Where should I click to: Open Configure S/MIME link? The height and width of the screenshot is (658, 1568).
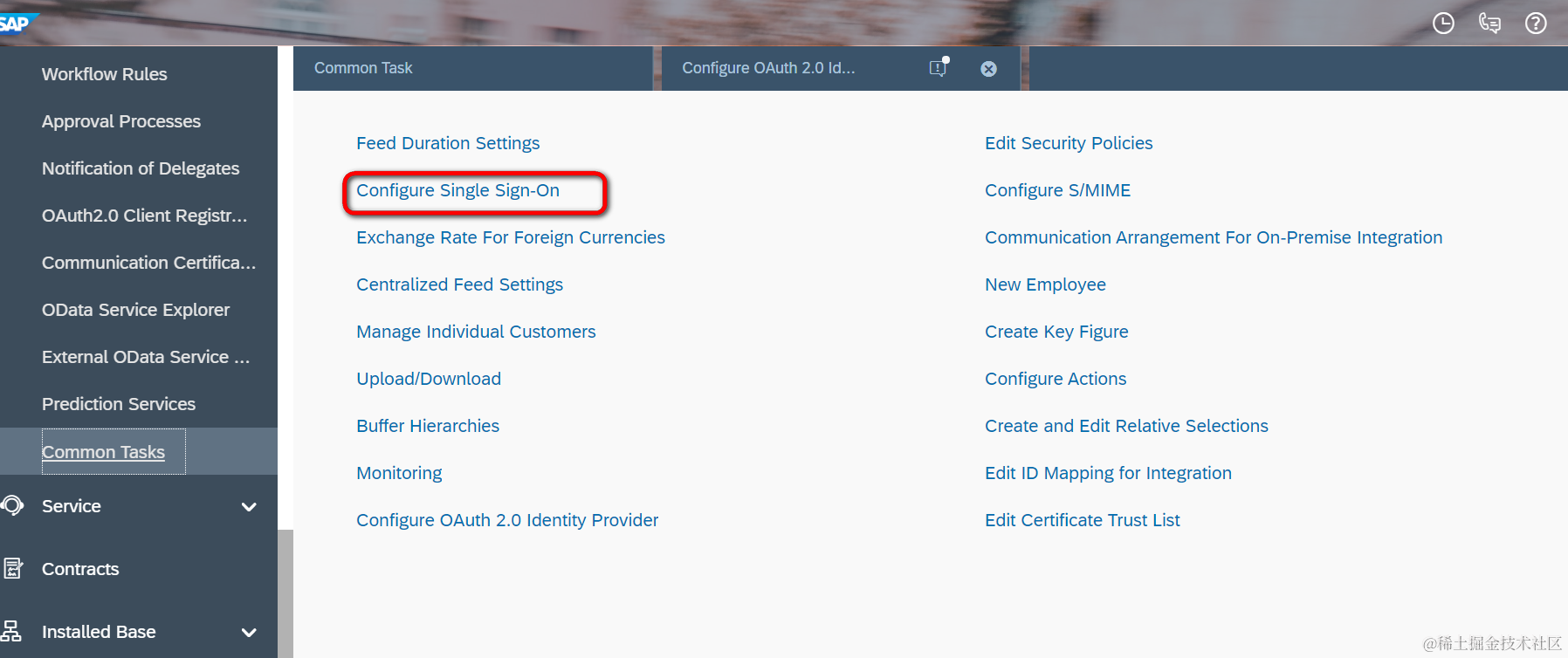[x=1057, y=190]
